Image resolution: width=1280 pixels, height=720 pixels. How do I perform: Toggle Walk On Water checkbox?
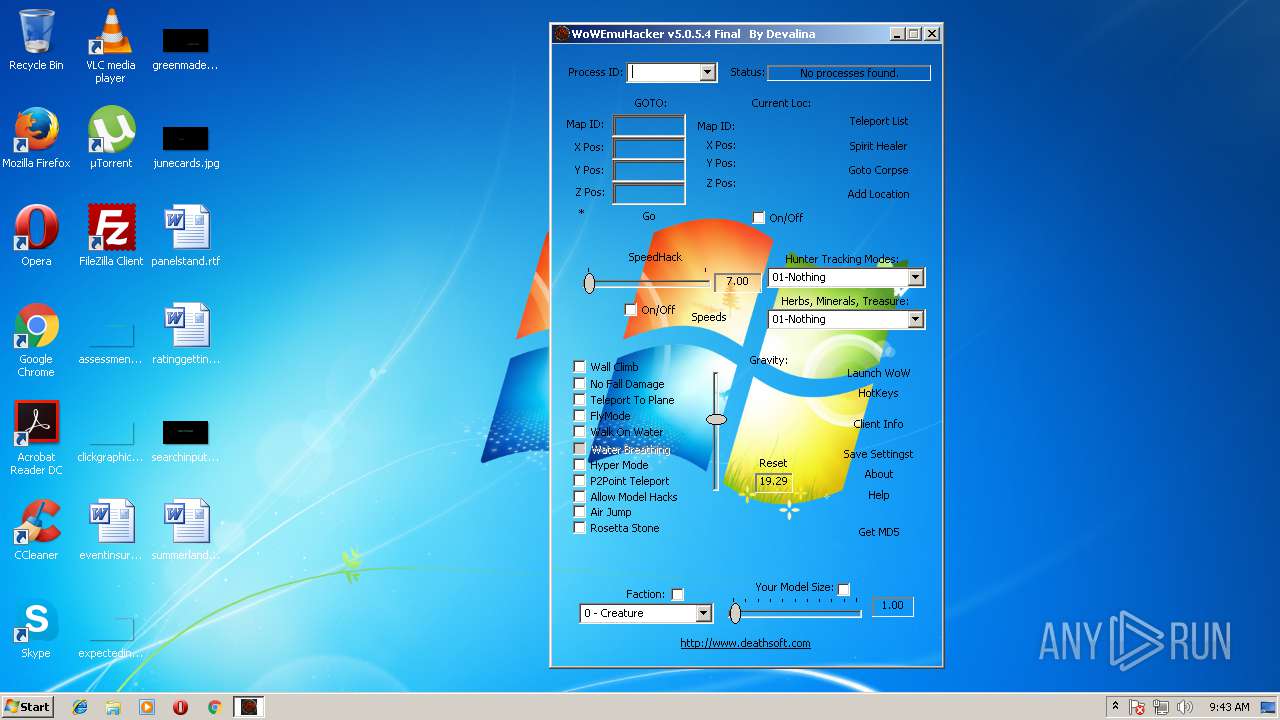(579, 431)
